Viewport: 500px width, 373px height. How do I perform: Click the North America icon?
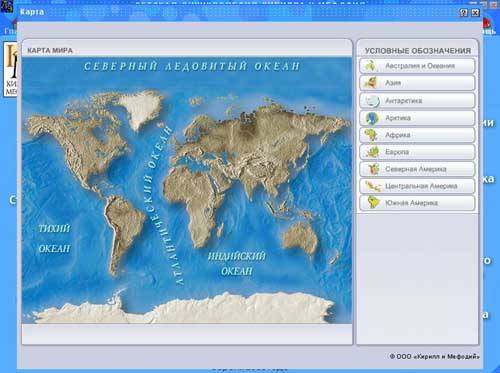pyautogui.click(x=372, y=169)
